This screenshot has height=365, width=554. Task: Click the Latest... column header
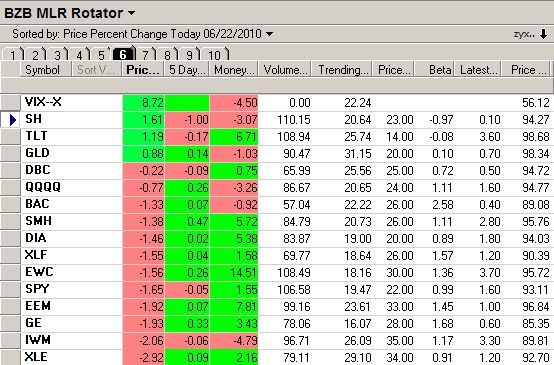(x=478, y=69)
